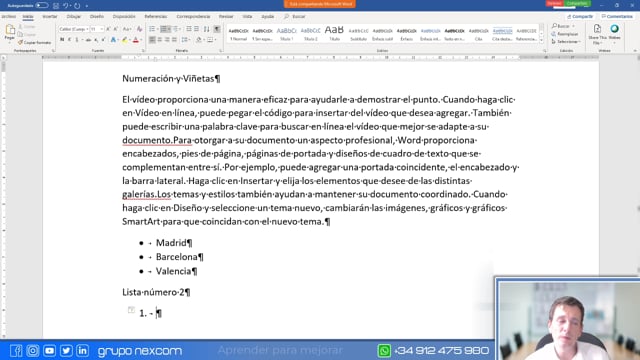This screenshot has height=360, width=640.
Task: Switch to the Referencias tab
Action: 156,16
